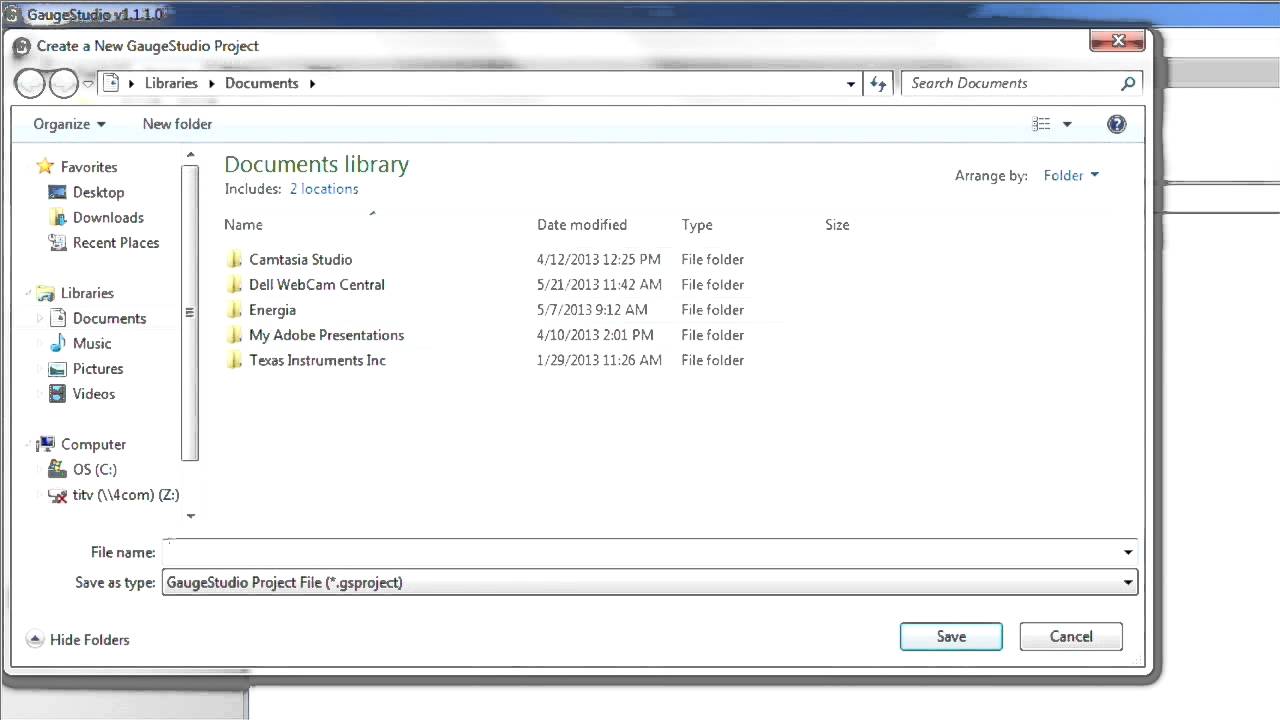The width and height of the screenshot is (1280, 720).
Task: Click the Cancel button
Action: pos(1071,636)
